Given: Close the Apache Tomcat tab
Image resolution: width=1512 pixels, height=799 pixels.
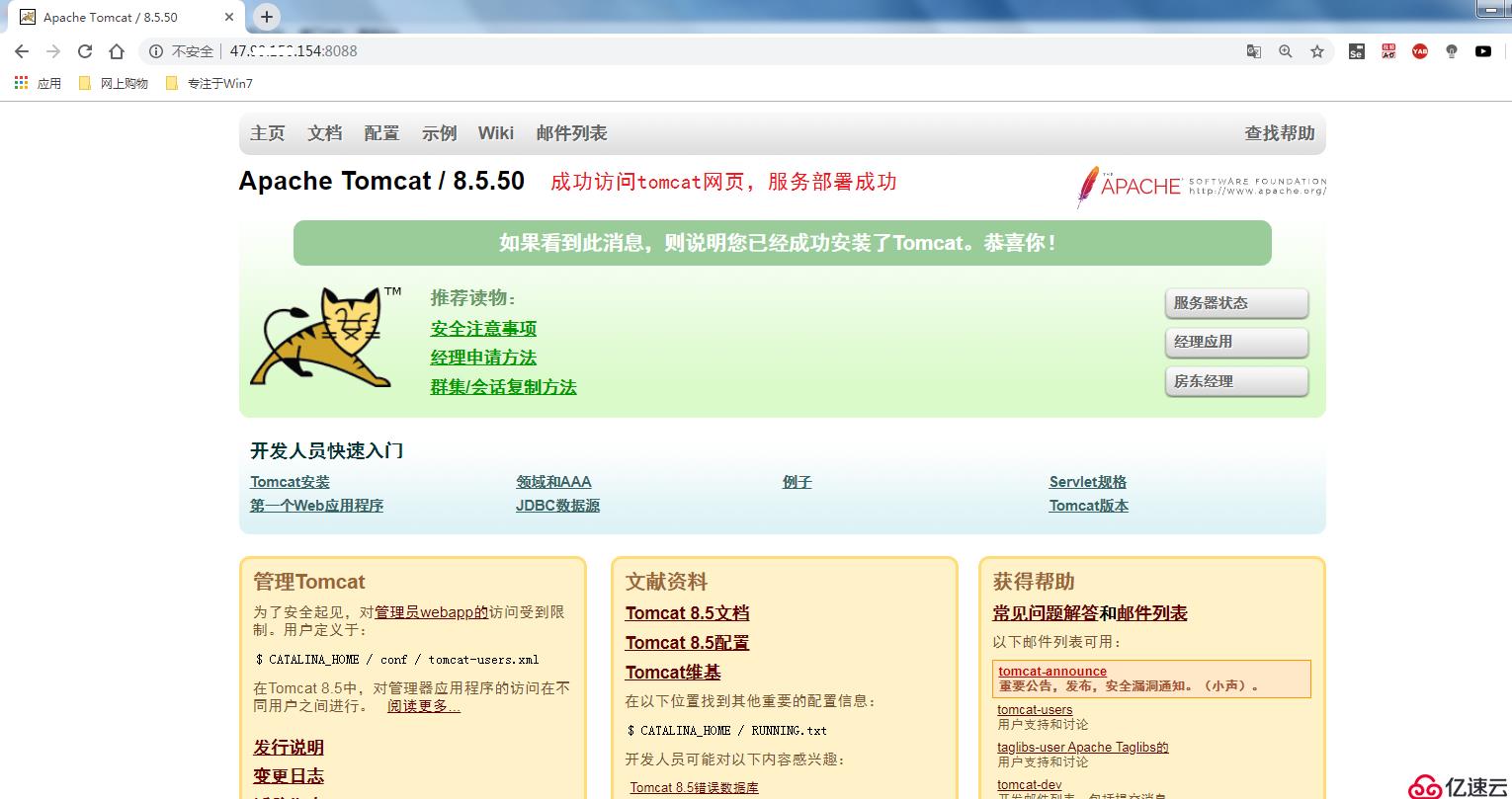Looking at the screenshot, I should coord(229,17).
